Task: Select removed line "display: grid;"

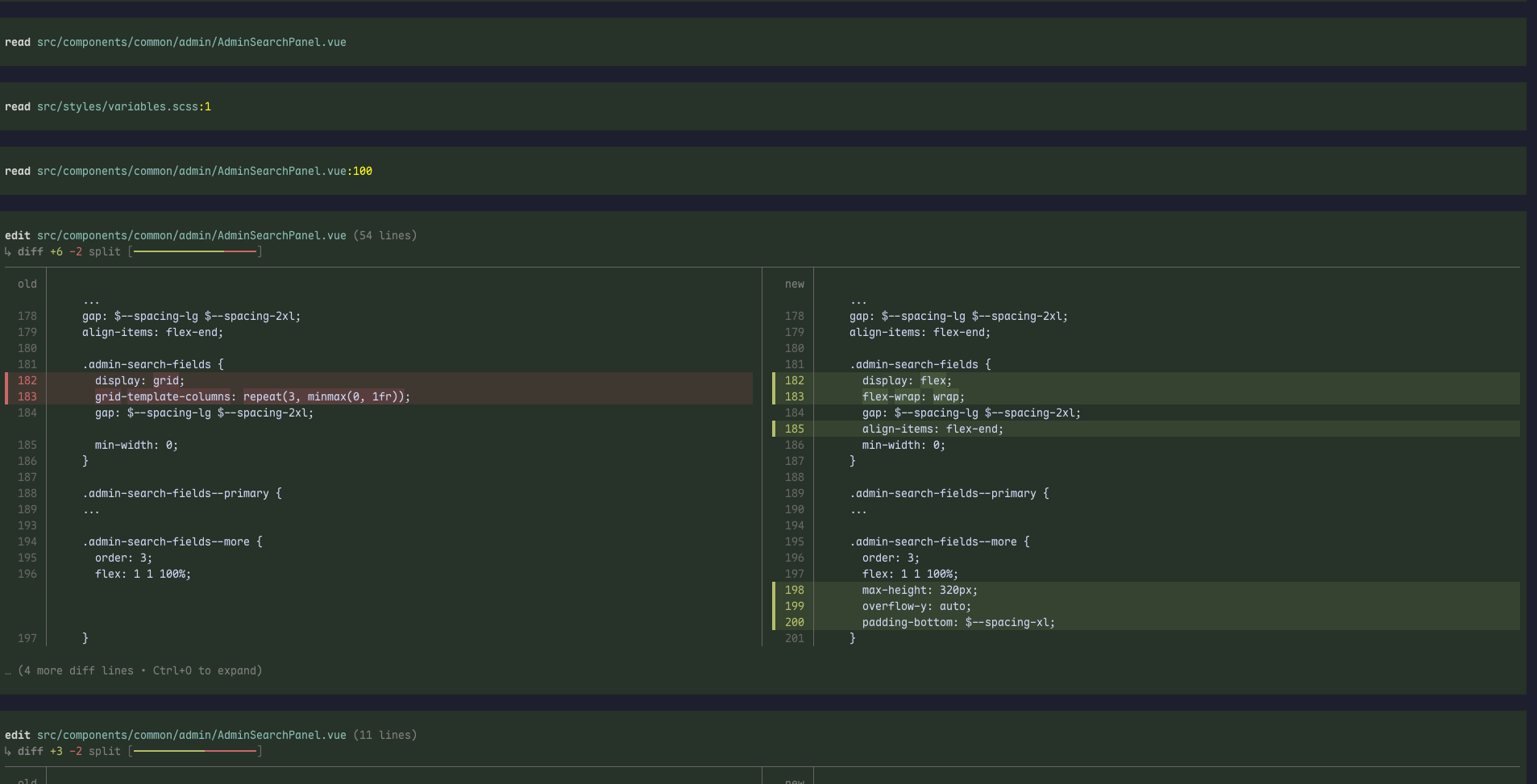Action: point(140,380)
